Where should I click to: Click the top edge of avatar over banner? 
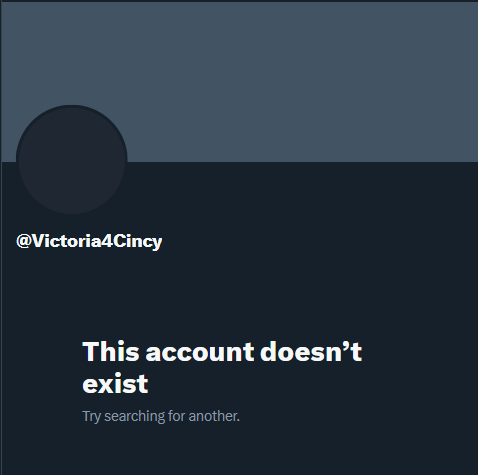(71, 107)
